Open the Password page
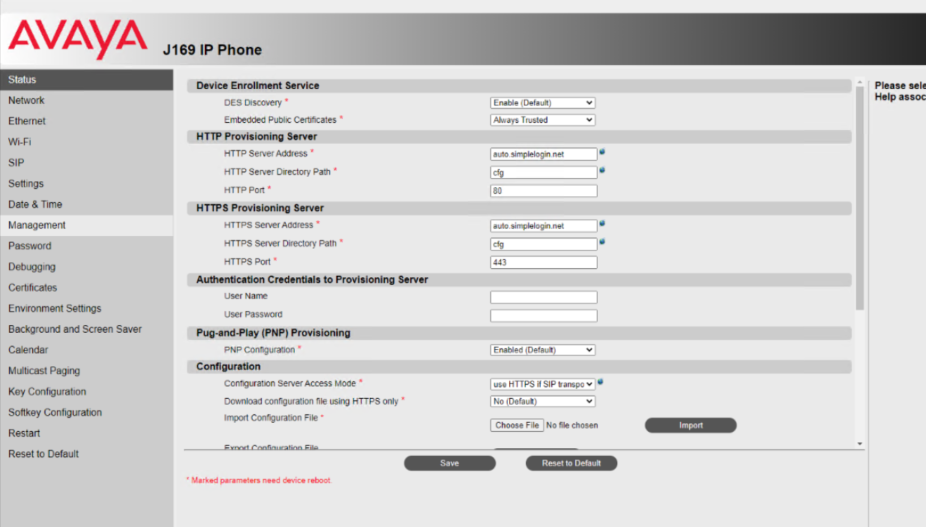The height and width of the screenshot is (527, 926). 87,246
